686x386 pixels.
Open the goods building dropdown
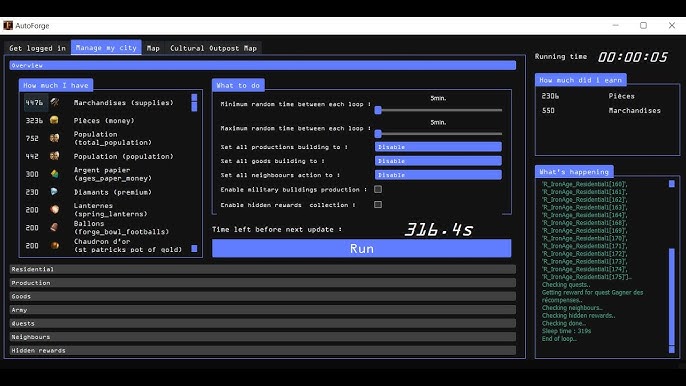[438, 161]
